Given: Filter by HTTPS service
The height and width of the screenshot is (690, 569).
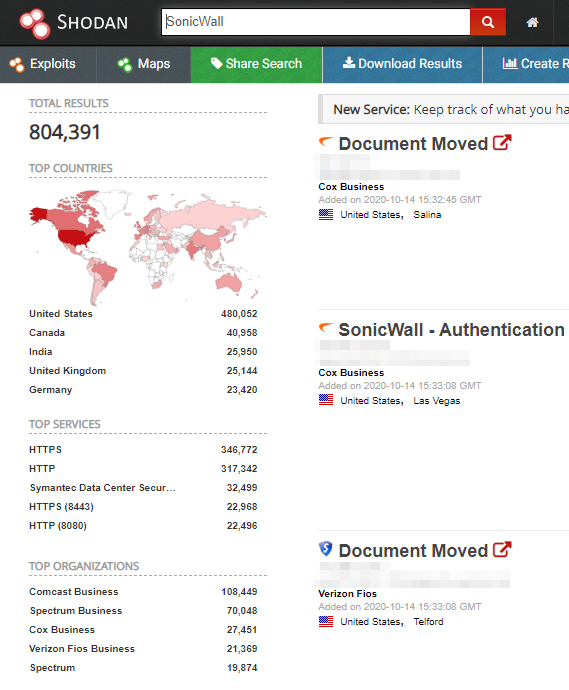Looking at the screenshot, I should 45,450.
